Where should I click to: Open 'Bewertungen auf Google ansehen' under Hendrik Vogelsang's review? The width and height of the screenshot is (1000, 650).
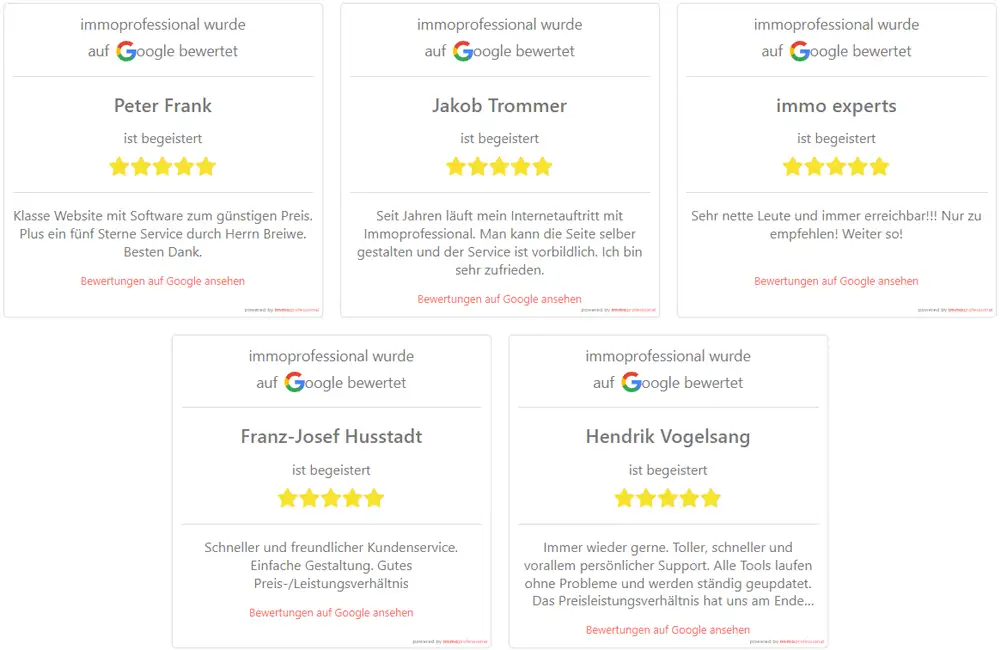667,630
